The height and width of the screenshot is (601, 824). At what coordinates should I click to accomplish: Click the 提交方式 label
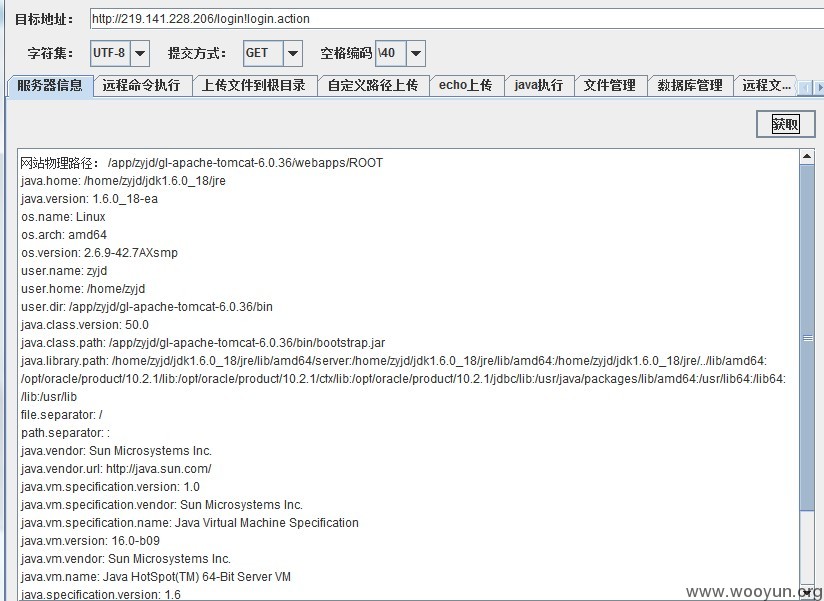click(x=197, y=53)
